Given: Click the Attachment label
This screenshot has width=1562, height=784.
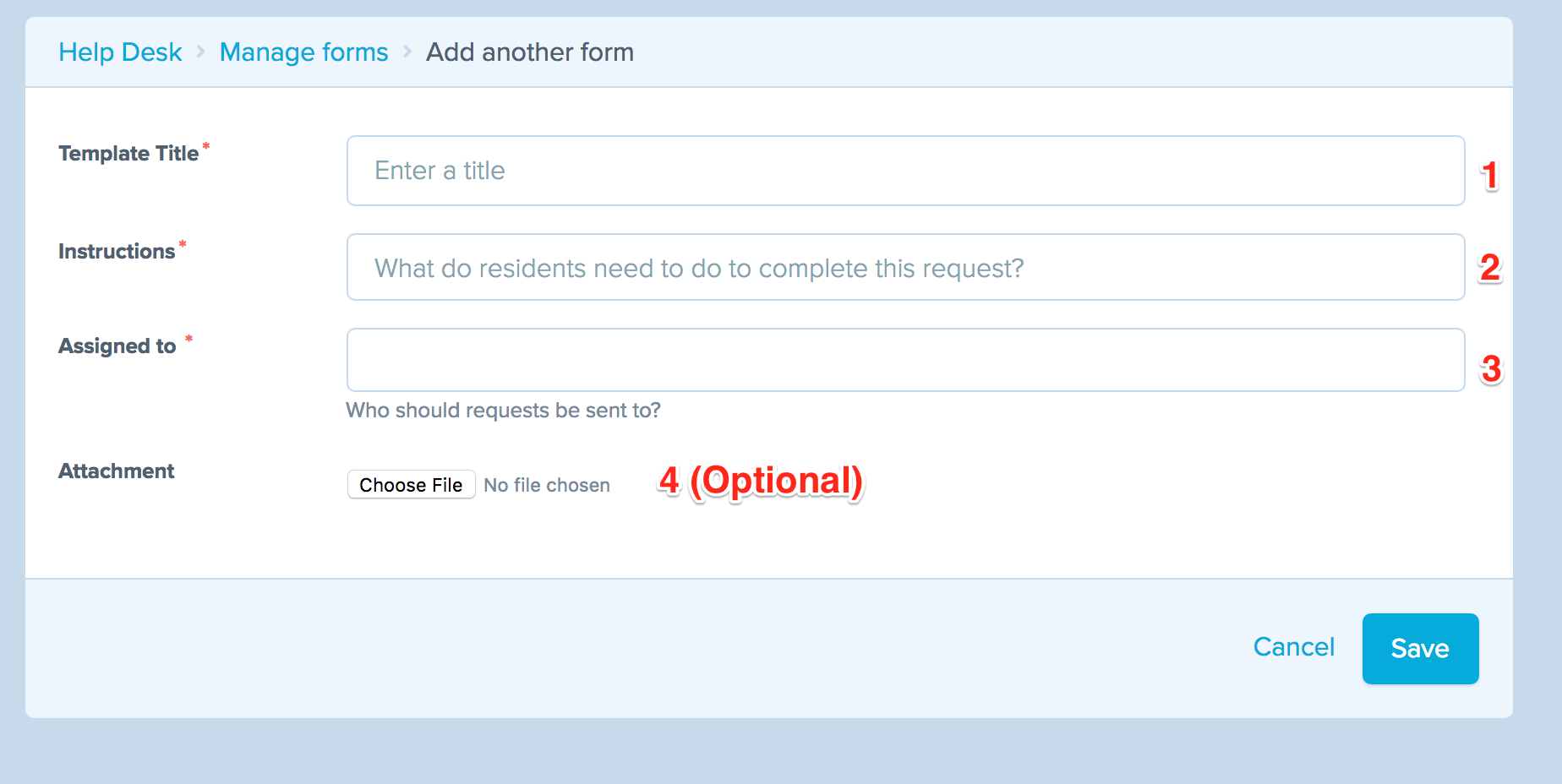Looking at the screenshot, I should [117, 471].
